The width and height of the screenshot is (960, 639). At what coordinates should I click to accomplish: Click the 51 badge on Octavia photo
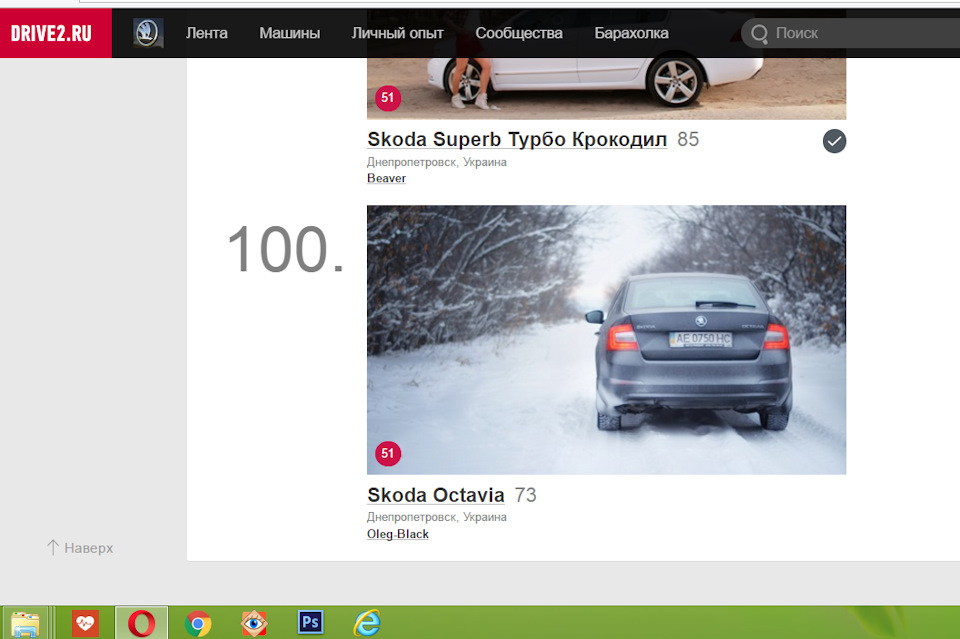pyautogui.click(x=388, y=454)
